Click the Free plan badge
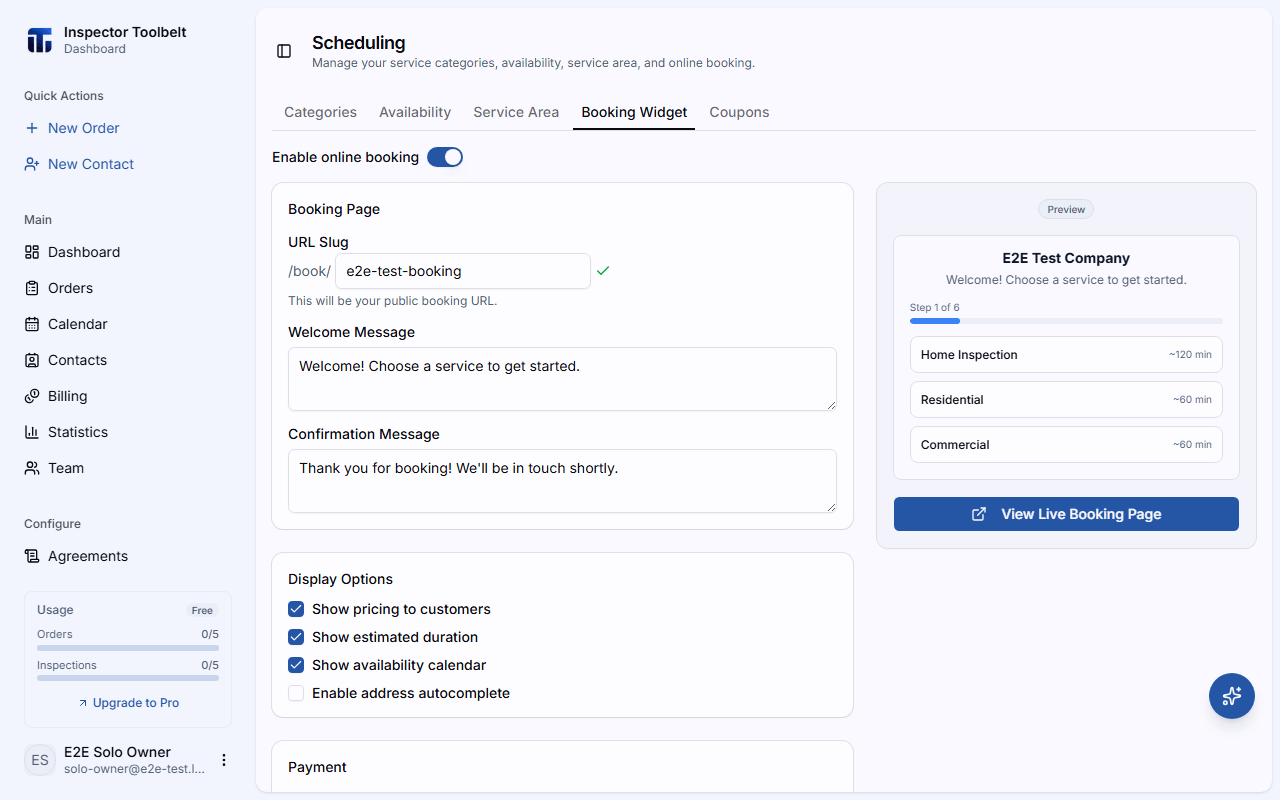The width and height of the screenshot is (1280, 800). pos(202,611)
